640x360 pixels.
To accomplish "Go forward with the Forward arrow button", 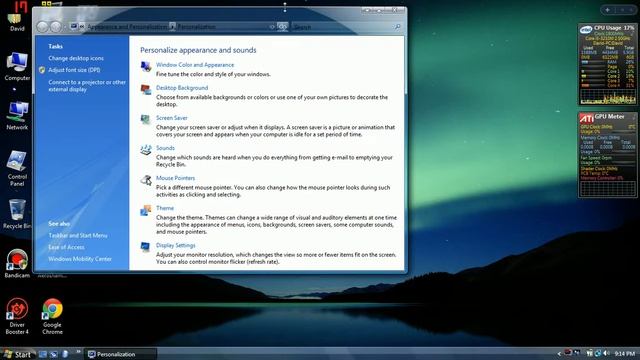I will 56,27.
